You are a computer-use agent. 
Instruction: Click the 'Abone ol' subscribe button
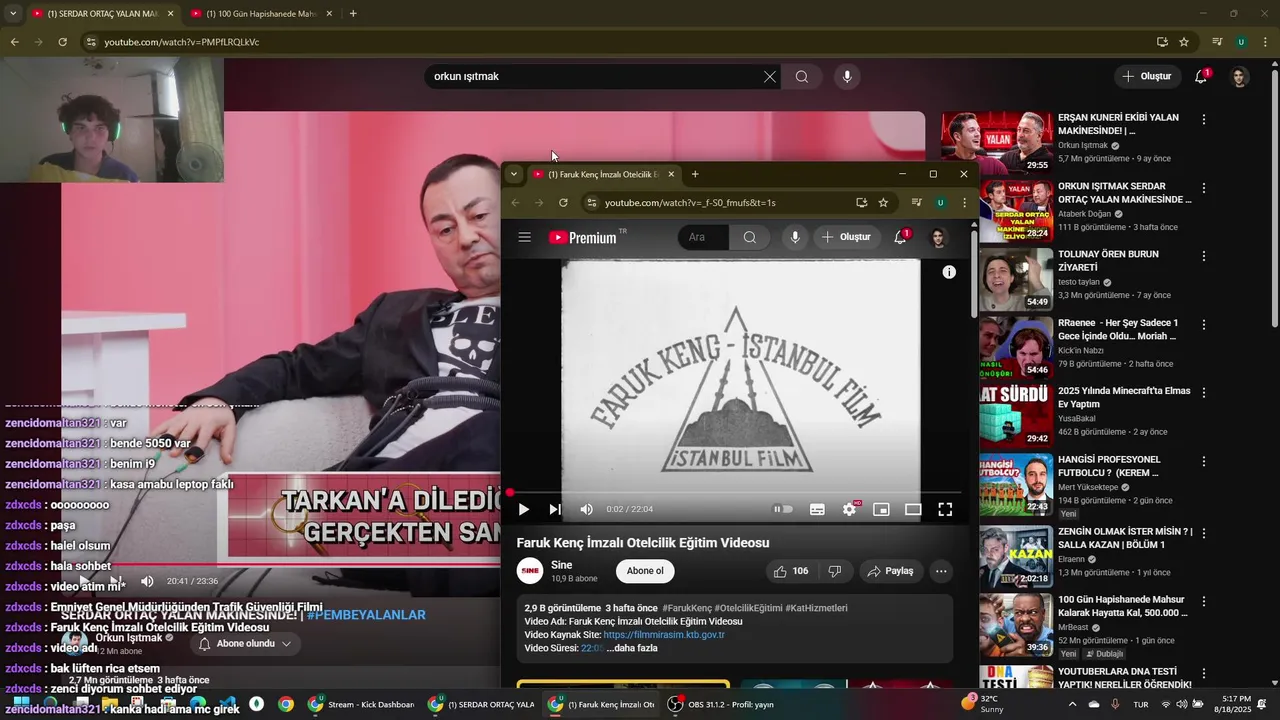644,571
